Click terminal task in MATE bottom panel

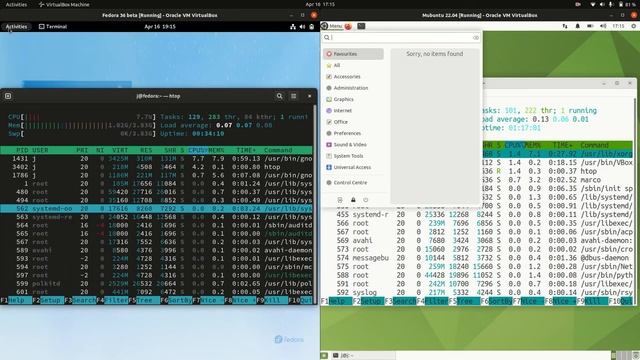(363, 356)
